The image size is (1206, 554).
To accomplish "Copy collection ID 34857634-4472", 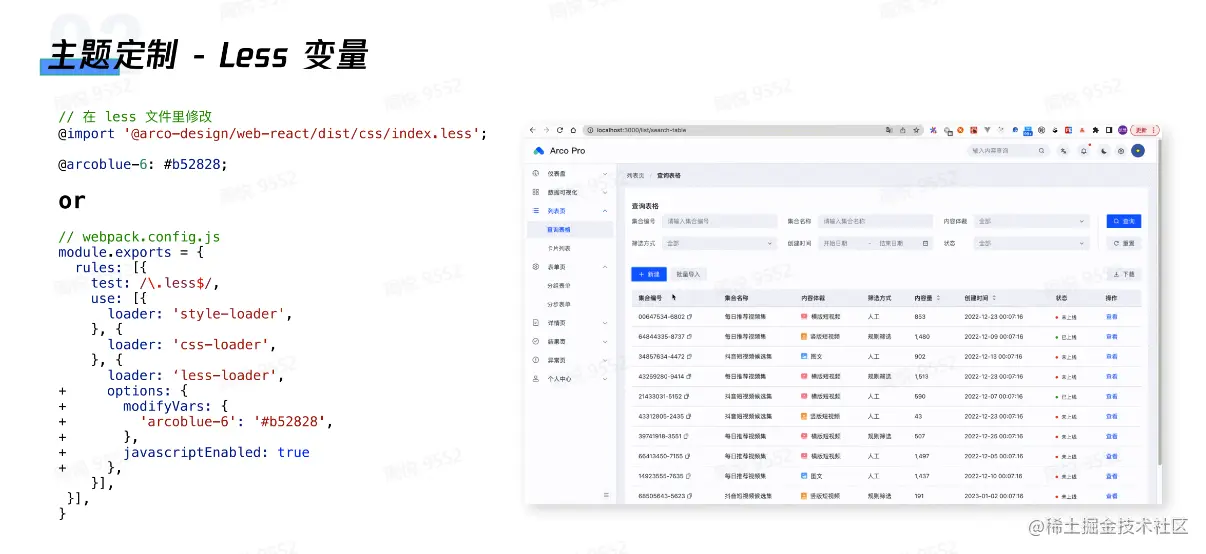I will (688, 356).
